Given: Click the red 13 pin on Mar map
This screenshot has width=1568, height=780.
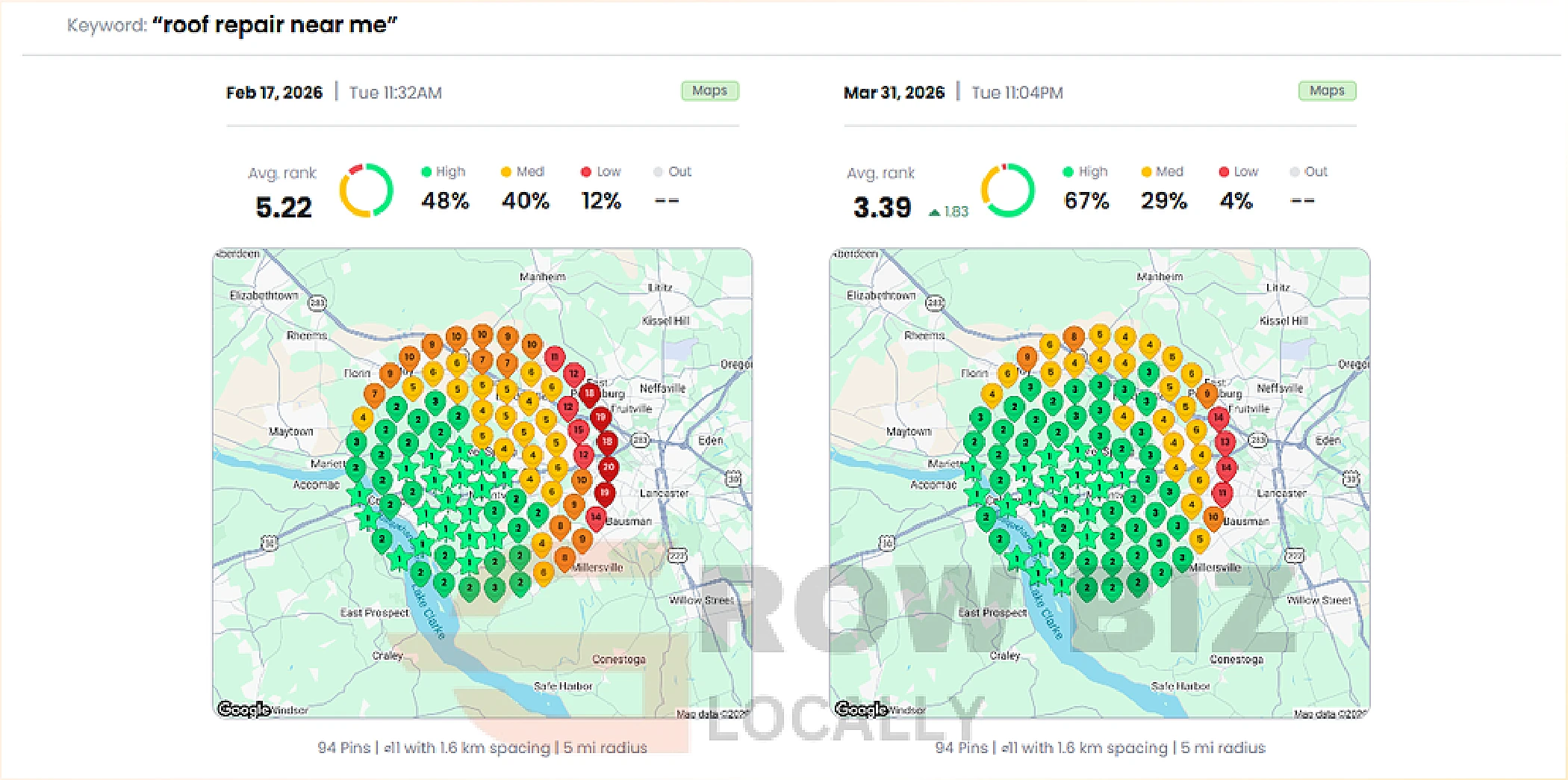Looking at the screenshot, I should [1225, 443].
